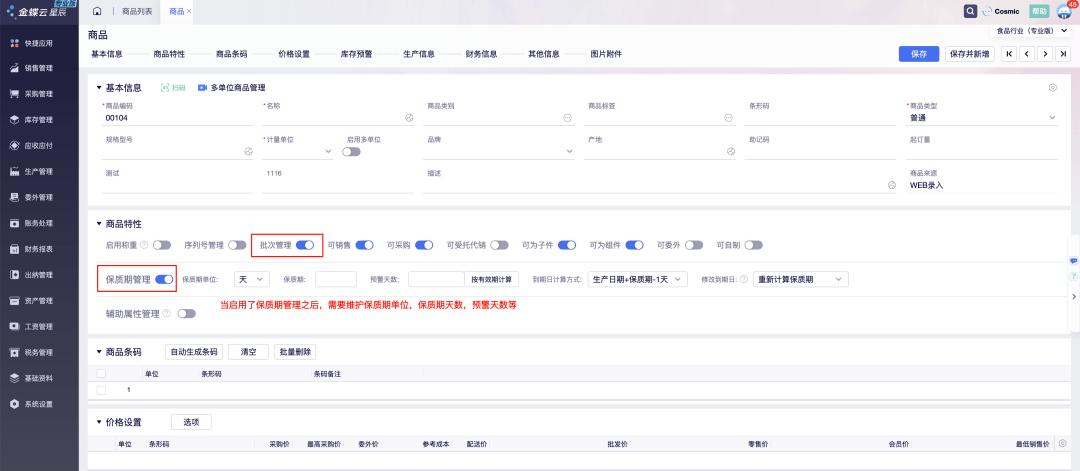
Task: Click the search icon in top bar
Action: click(x=970, y=12)
